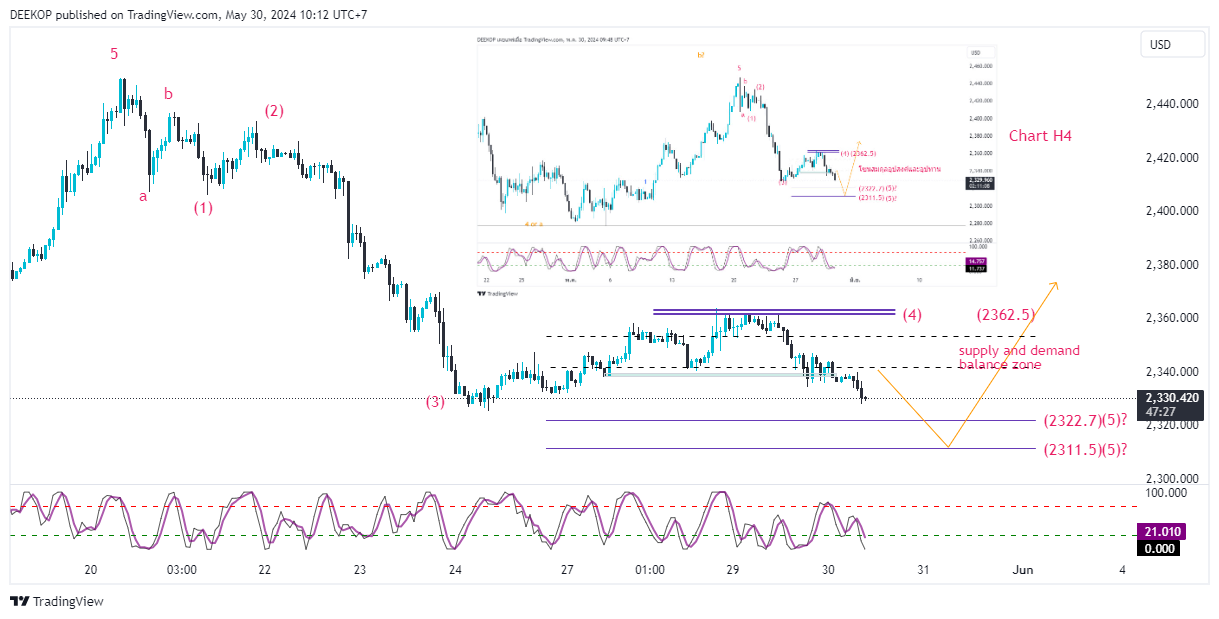Viewport: 1219px width, 619px height.
Task: Click the 100.000 oscillator scale label
Action: [1166, 493]
